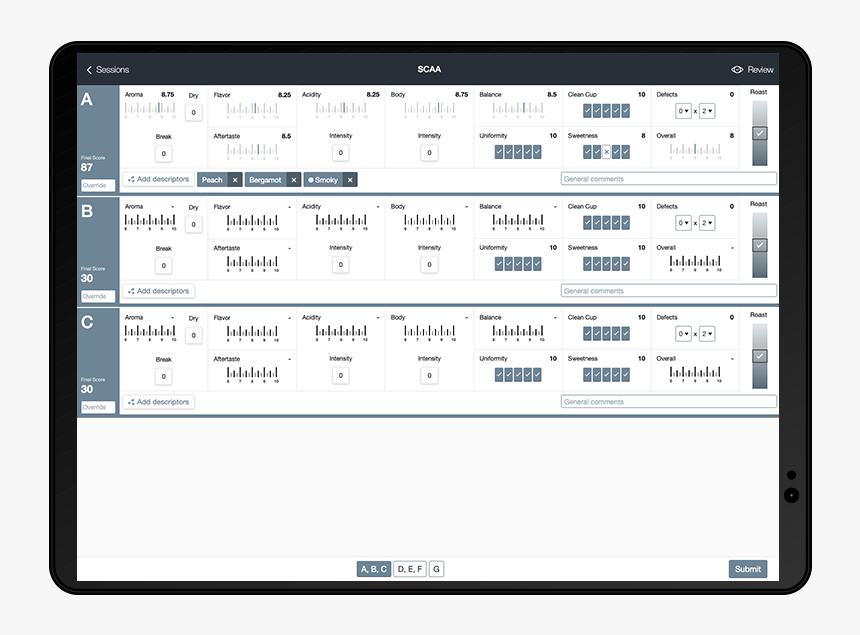Set Balance score scale for sample C
Viewport: 860px width, 635px height.
(x=518, y=333)
